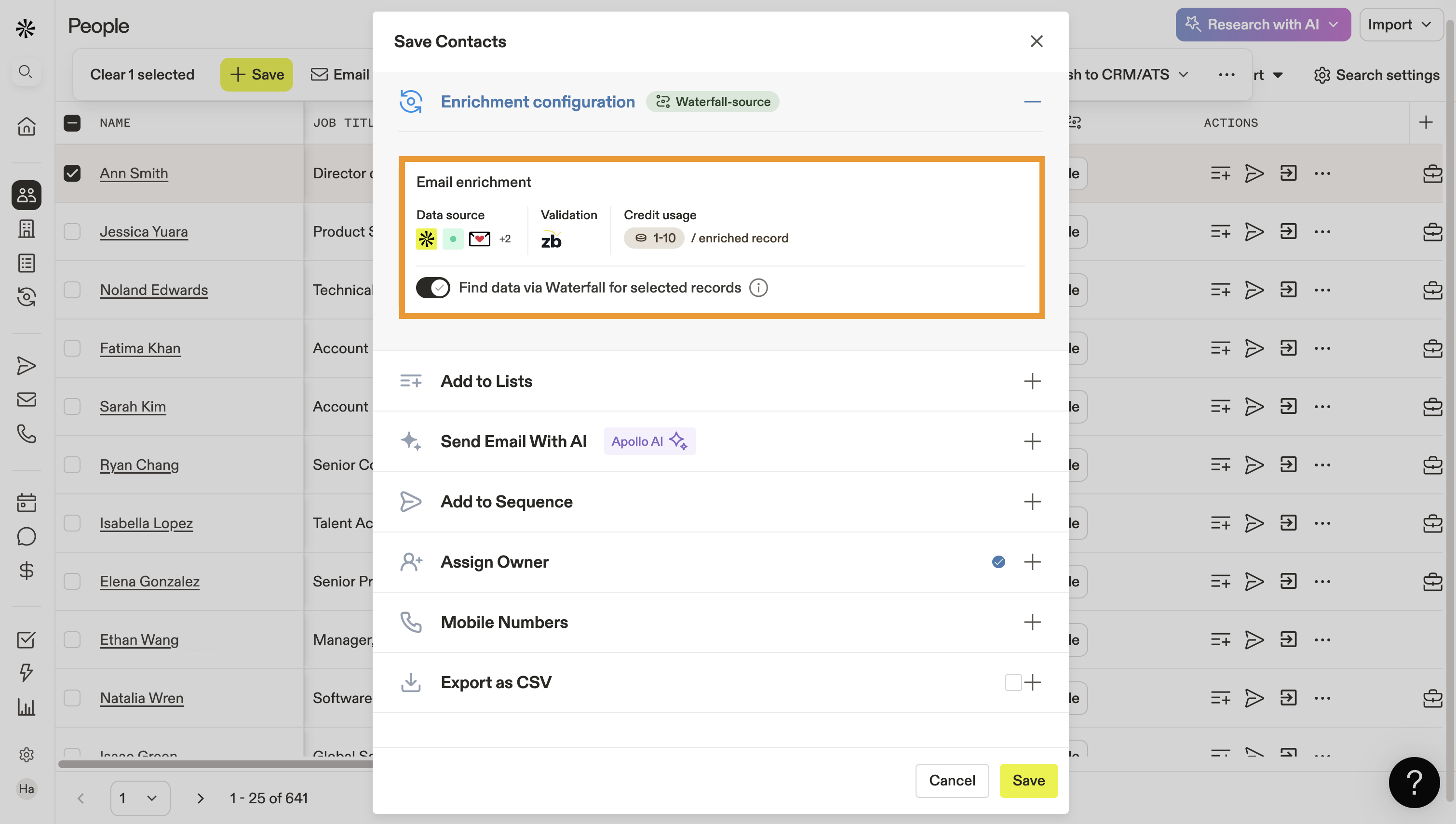Open the page number dropdown

point(139,798)
